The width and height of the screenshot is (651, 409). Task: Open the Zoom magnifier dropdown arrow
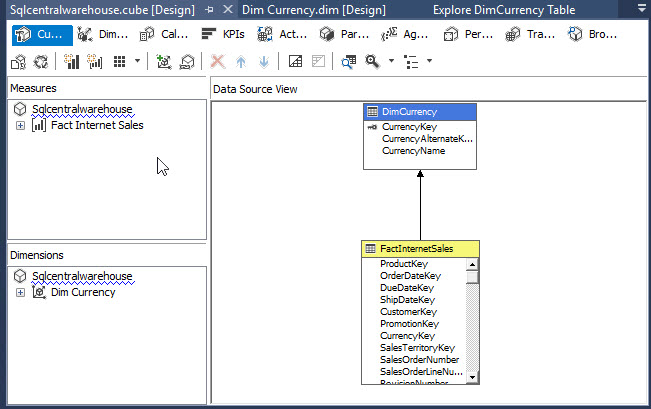391,62
